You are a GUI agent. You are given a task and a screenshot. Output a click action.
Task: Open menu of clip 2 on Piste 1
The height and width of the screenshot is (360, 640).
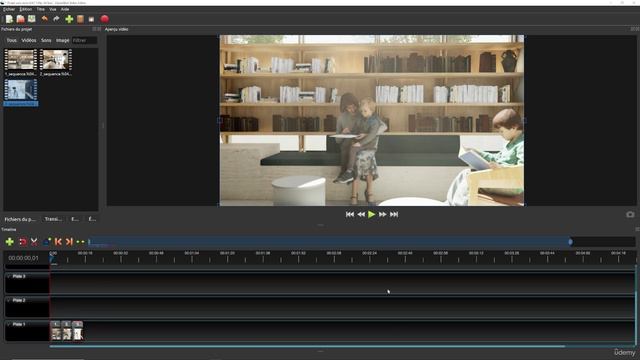click(66, 324)
